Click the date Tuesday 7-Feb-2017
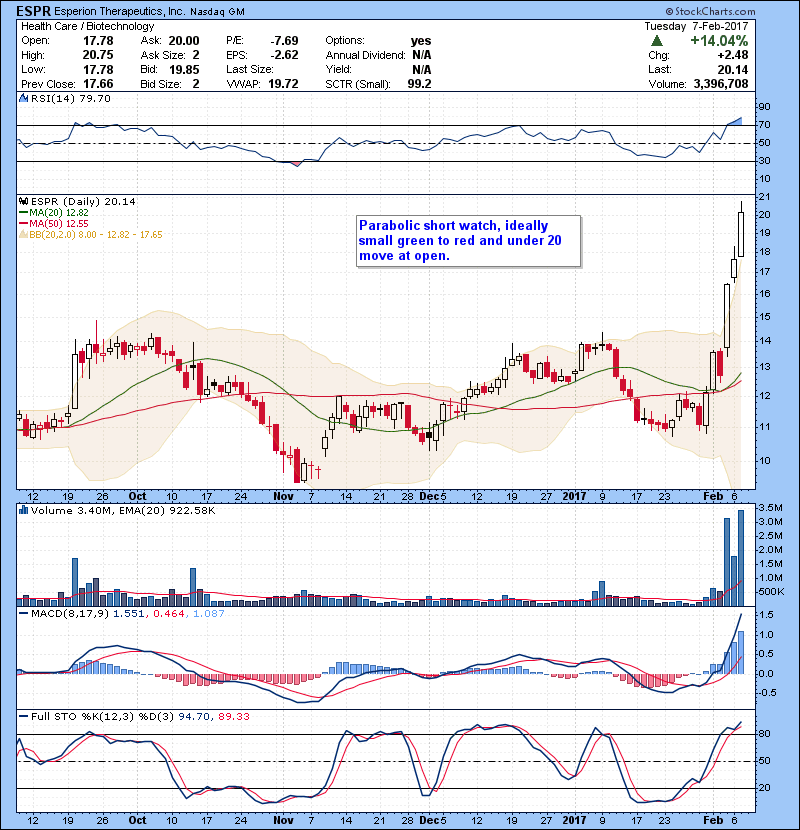The width and height of the screenshot is (800, 830). (x=696, y=26)
